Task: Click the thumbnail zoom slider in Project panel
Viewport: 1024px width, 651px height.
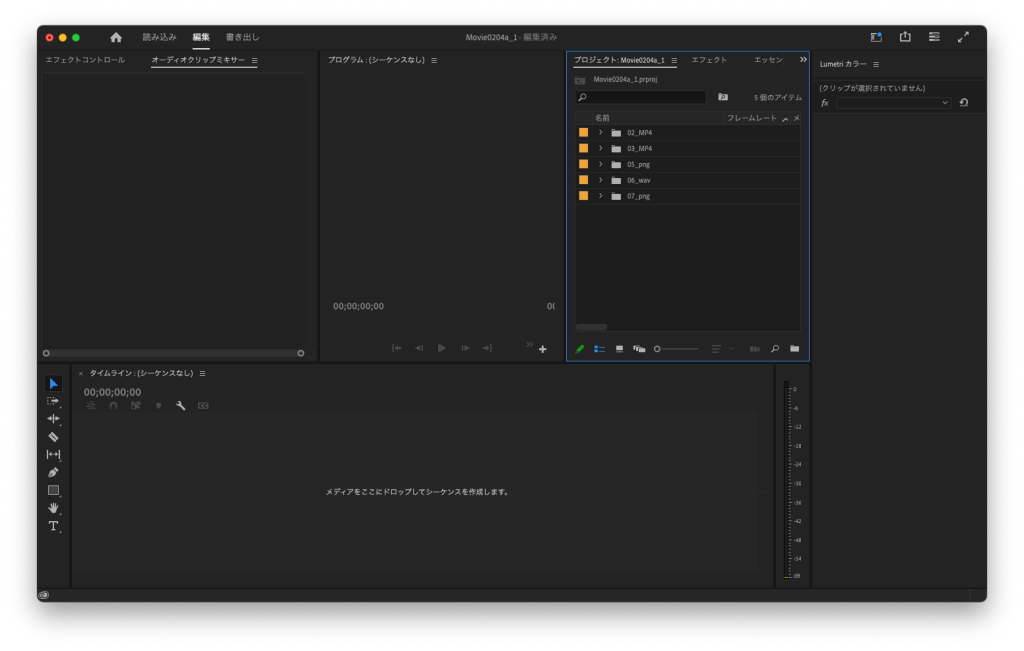Action: [x=676, y=349]
